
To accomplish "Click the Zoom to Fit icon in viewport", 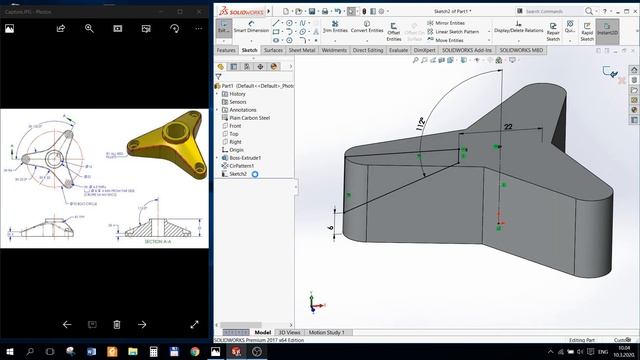I will tap(415, 60).
